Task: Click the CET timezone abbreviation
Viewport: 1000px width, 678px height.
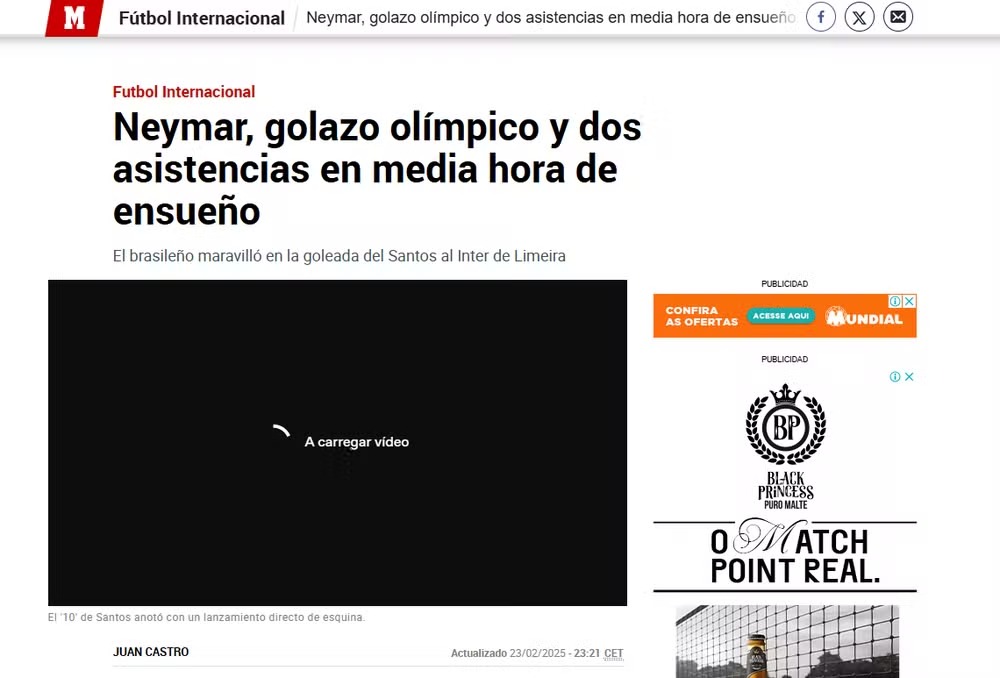Action: click(x=613, y=653)
